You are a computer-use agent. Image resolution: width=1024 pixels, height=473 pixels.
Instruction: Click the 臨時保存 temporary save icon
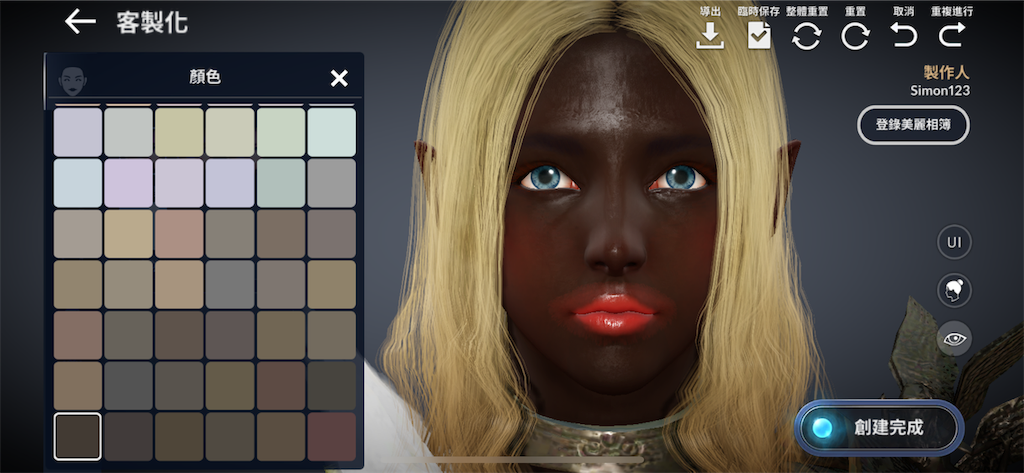coord(759,35)
